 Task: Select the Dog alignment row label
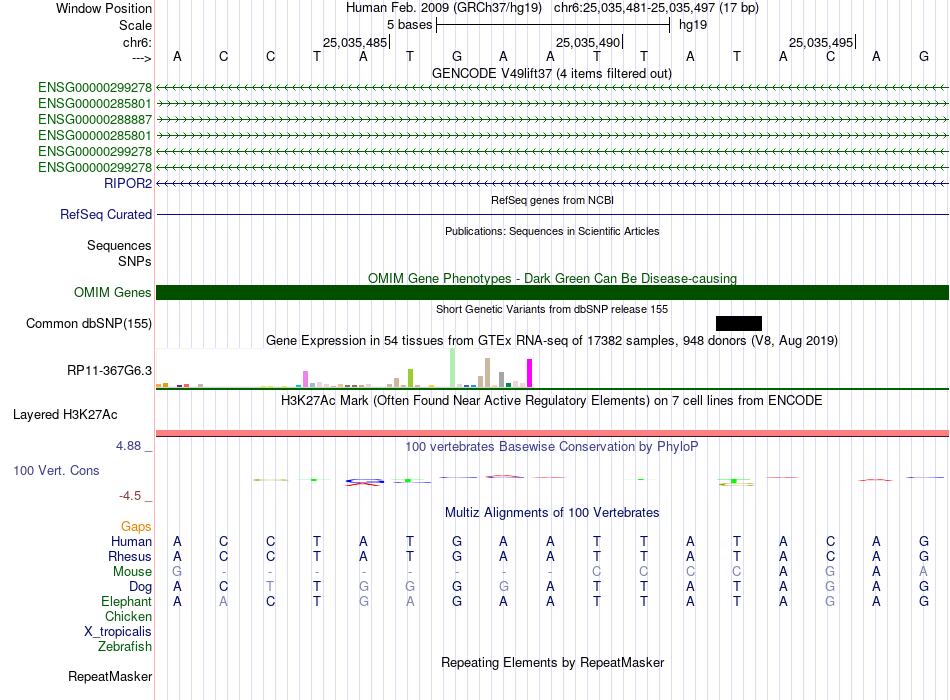point(140,587)
